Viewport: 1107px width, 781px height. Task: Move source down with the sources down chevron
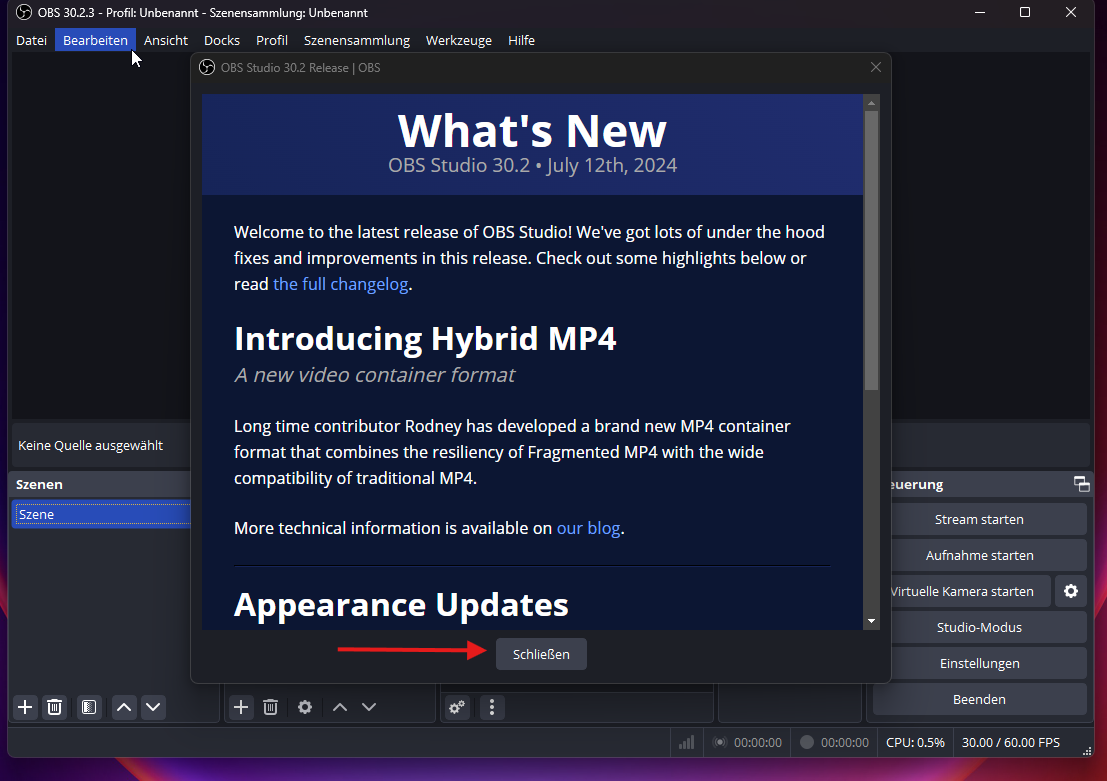pyautogui.click(x=369, y=707)
